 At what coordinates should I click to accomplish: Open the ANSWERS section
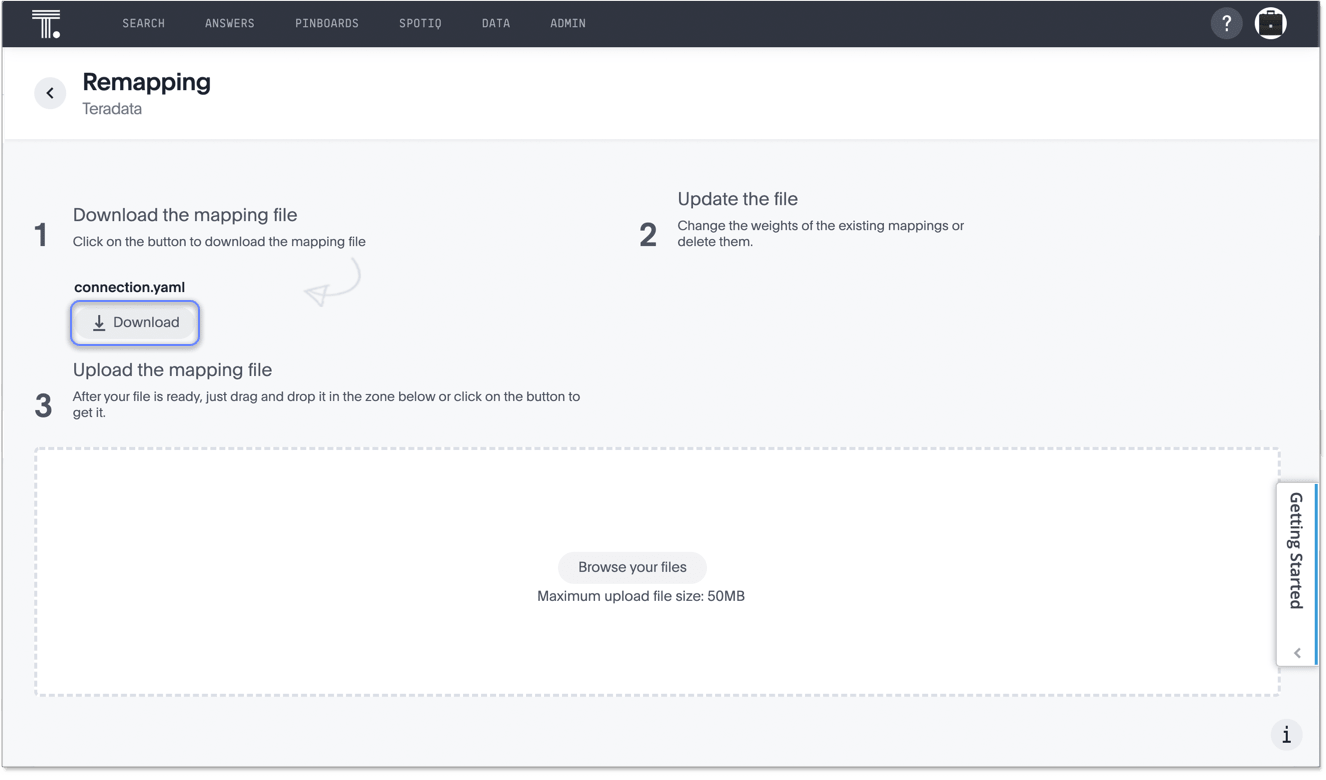pos(229,22)
